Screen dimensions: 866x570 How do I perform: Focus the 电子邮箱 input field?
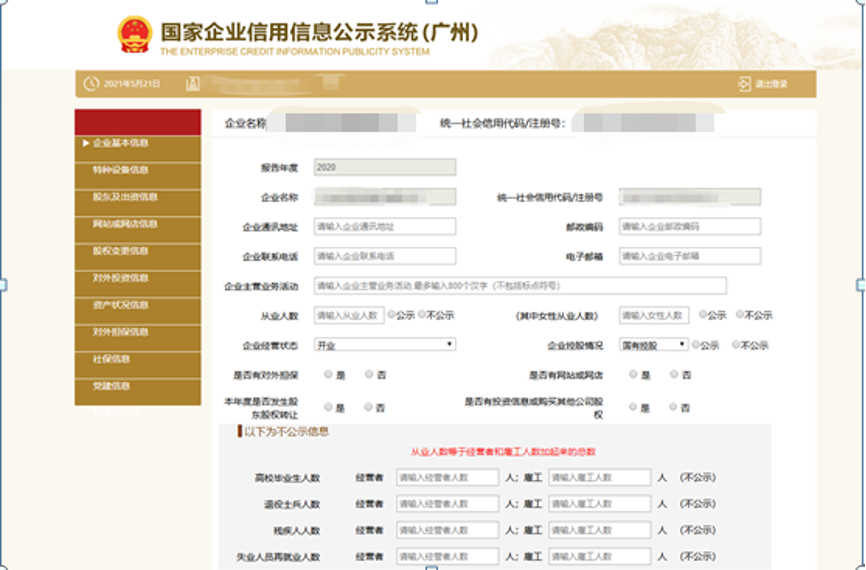pos(689,256)
